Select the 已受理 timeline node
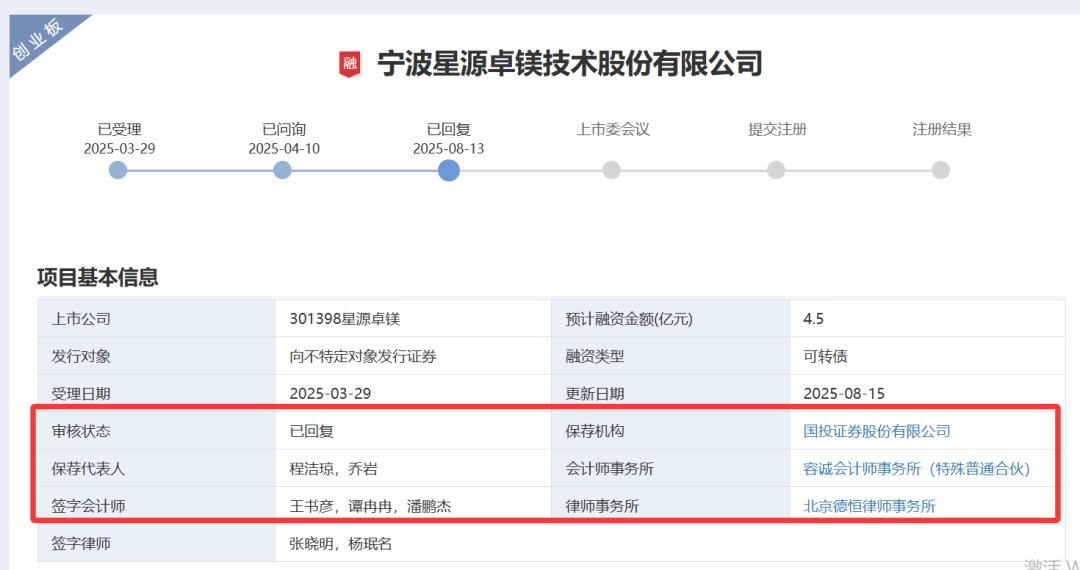The height and width of the screenshot is (570, 1080). coord(118,170)
